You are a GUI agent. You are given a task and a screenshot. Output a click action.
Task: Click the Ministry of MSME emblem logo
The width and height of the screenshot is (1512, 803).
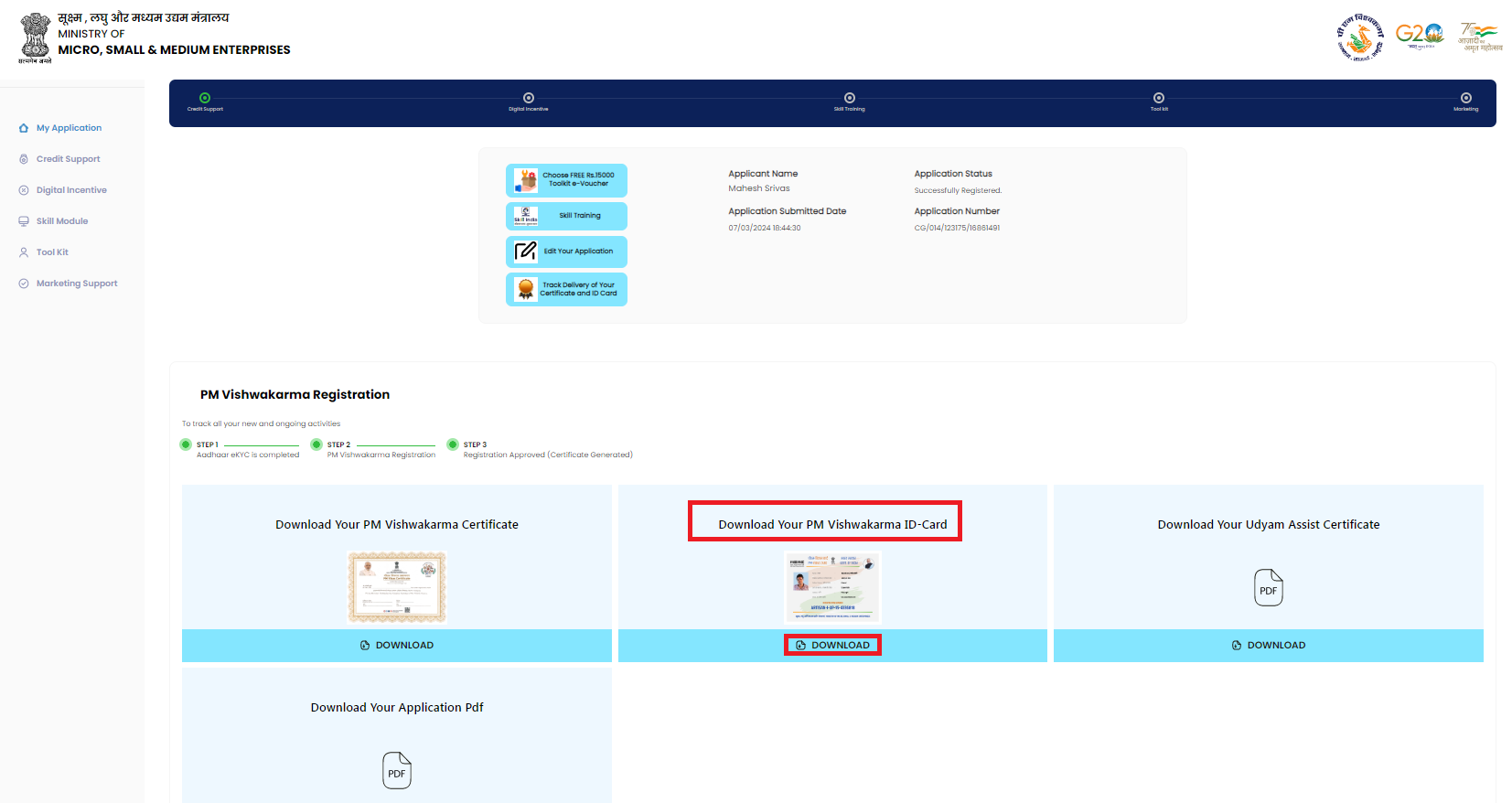pyautogui.click(x=35, y=37)
